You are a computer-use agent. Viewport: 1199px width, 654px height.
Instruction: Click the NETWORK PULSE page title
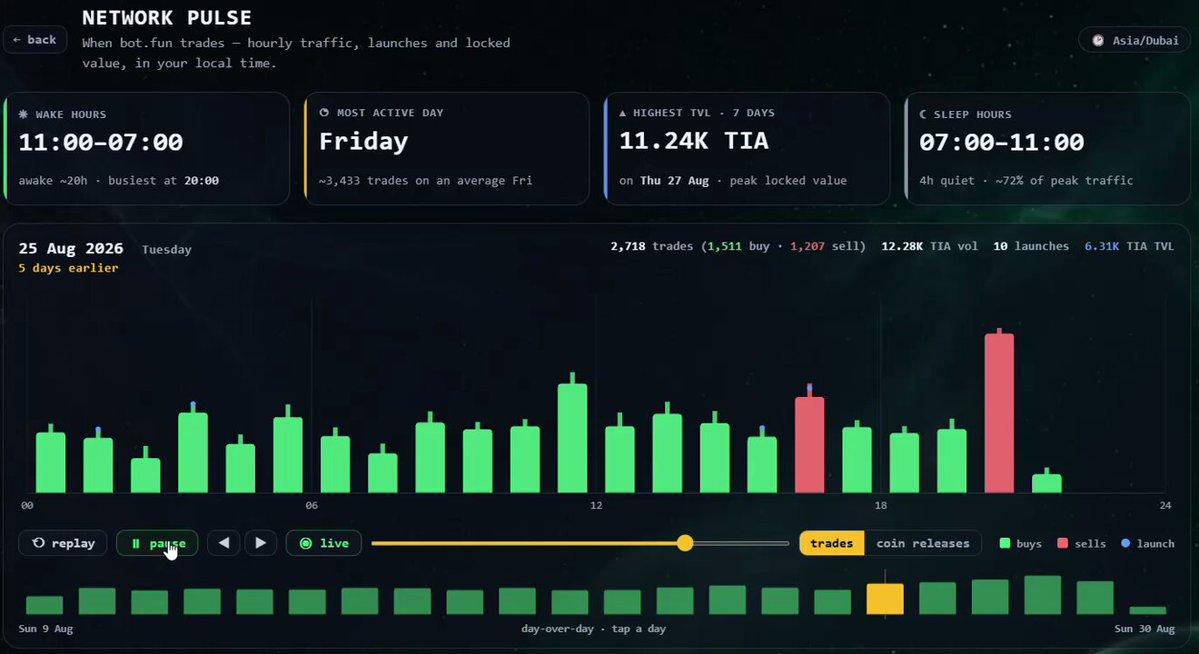point(167,18)
